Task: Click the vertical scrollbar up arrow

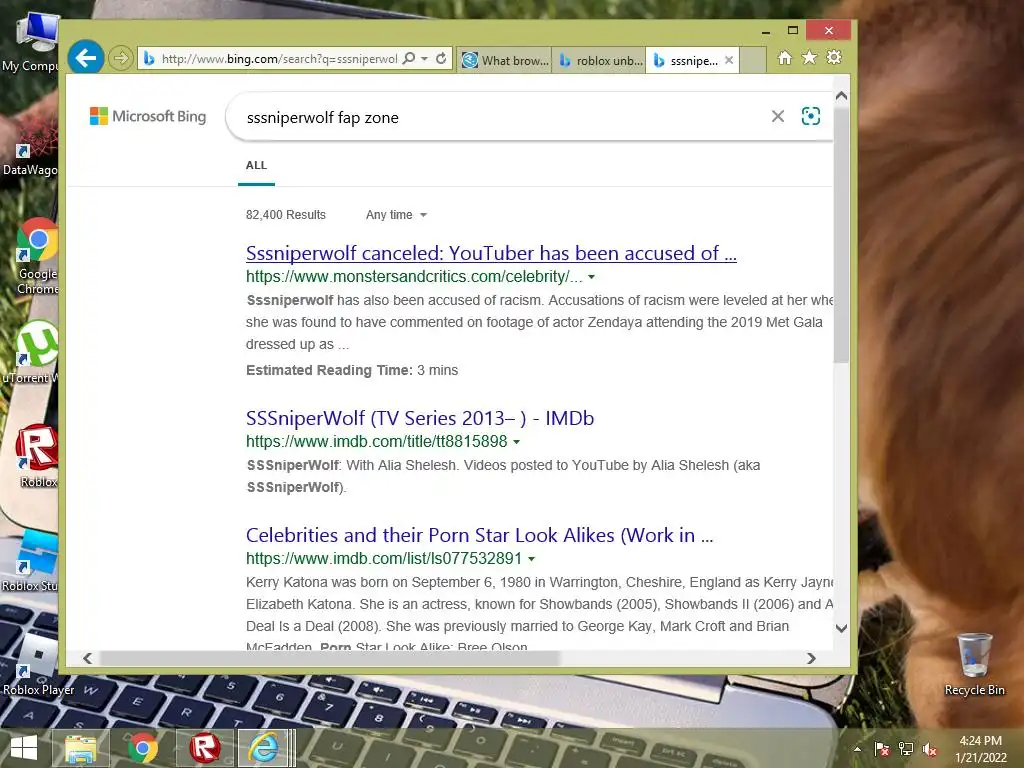Action: point(841,96)
